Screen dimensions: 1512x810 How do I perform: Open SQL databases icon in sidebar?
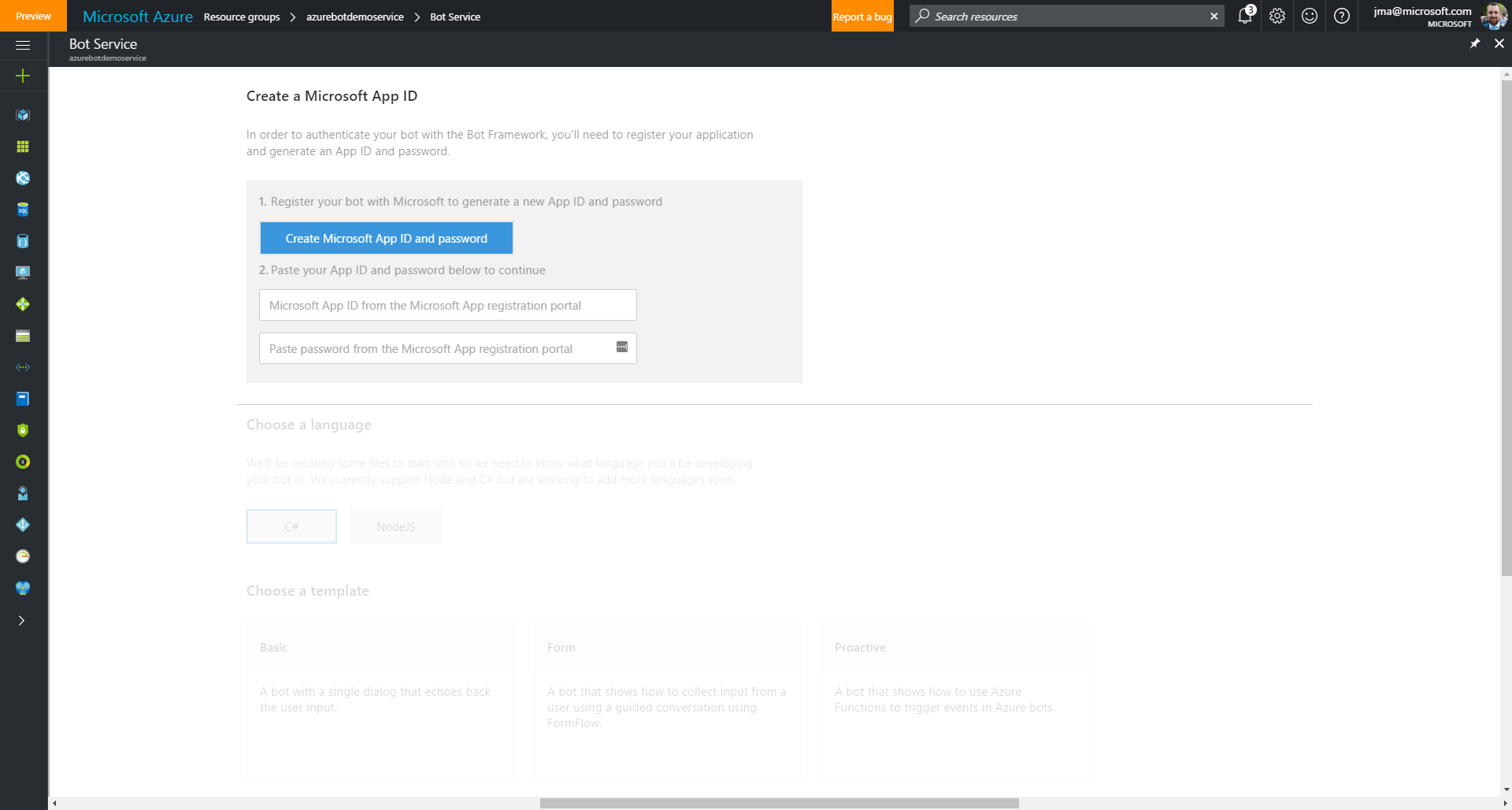(x=23, y=210)
